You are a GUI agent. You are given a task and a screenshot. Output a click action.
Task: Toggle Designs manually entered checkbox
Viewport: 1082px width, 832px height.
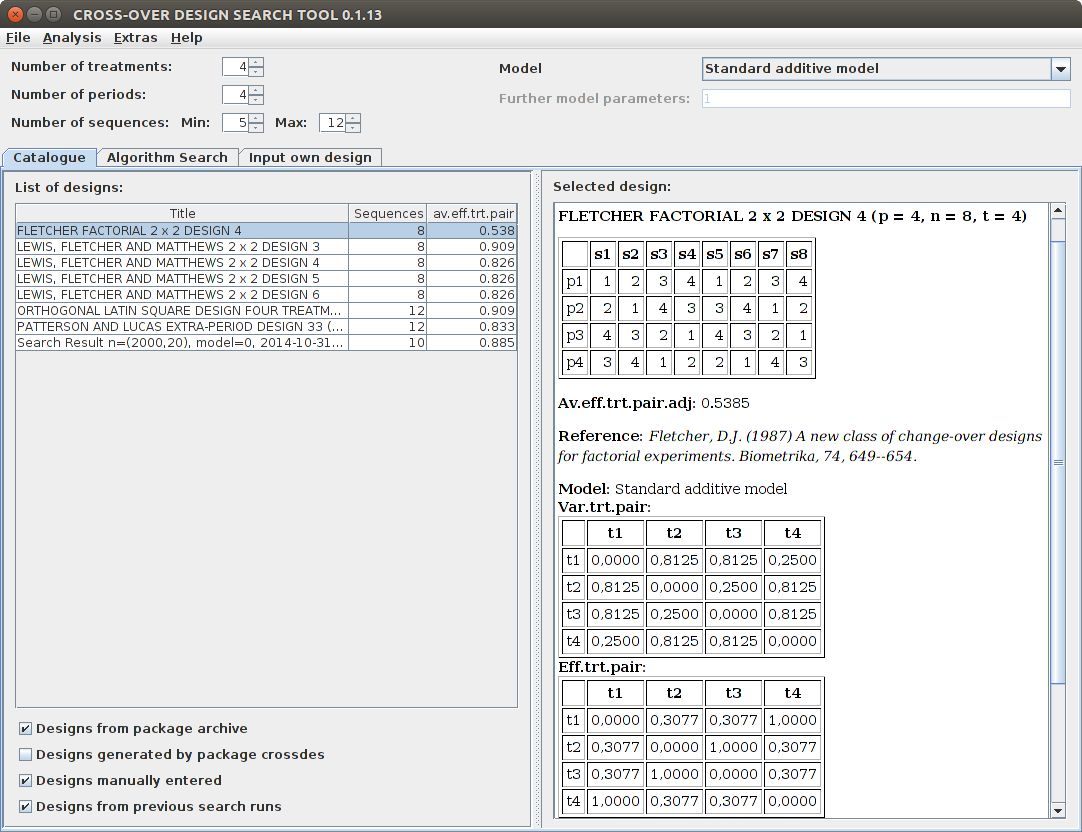pyautogui.click(x=26, y=780)
